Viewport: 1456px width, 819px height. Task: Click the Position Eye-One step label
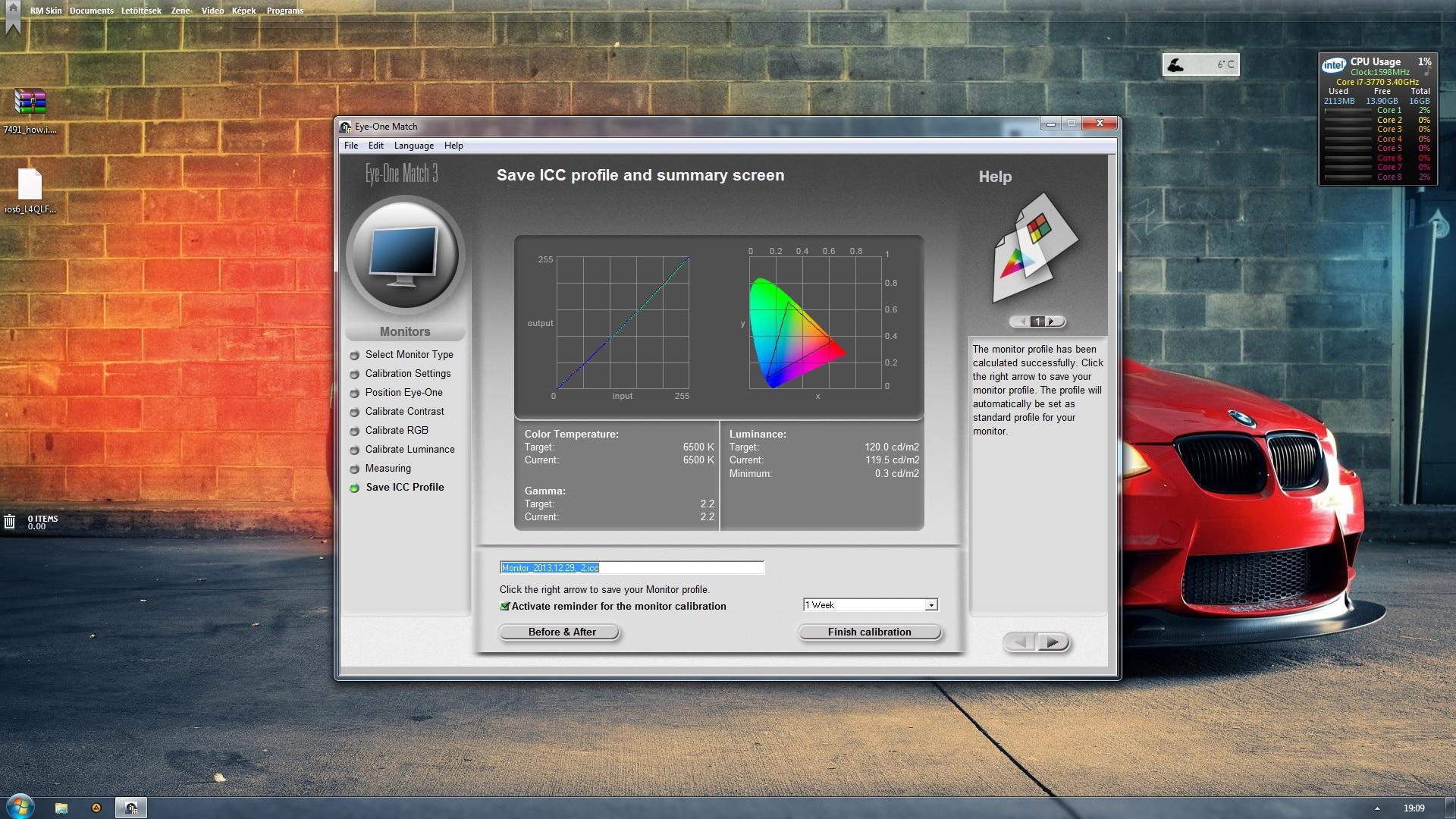pyautogui.click(x=404, y=393)
